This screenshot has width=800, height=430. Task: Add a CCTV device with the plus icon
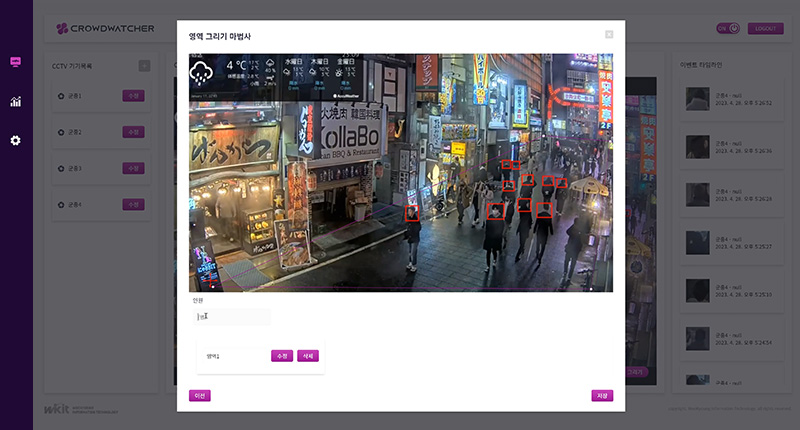[144, 66]
